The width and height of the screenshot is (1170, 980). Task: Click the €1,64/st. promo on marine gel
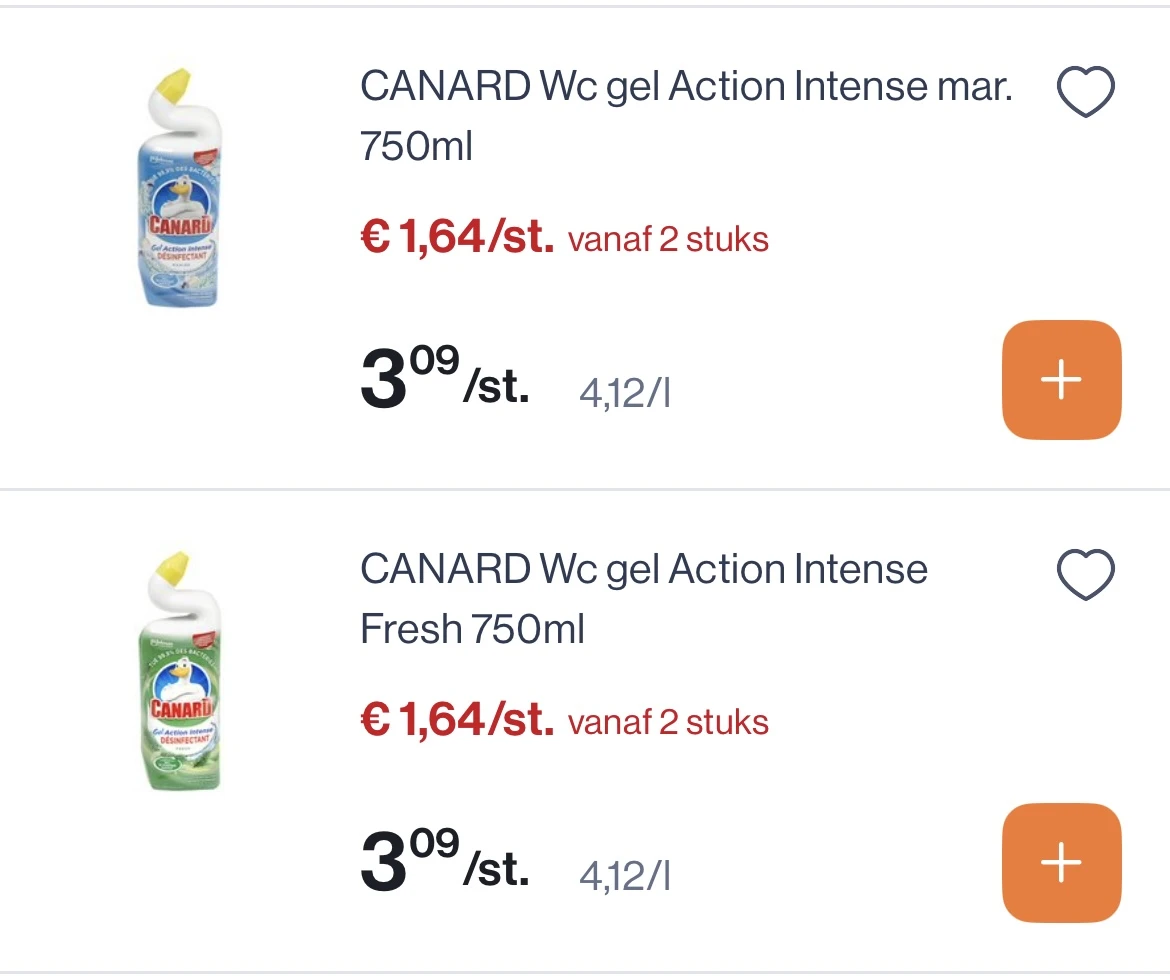pos(456,239)
